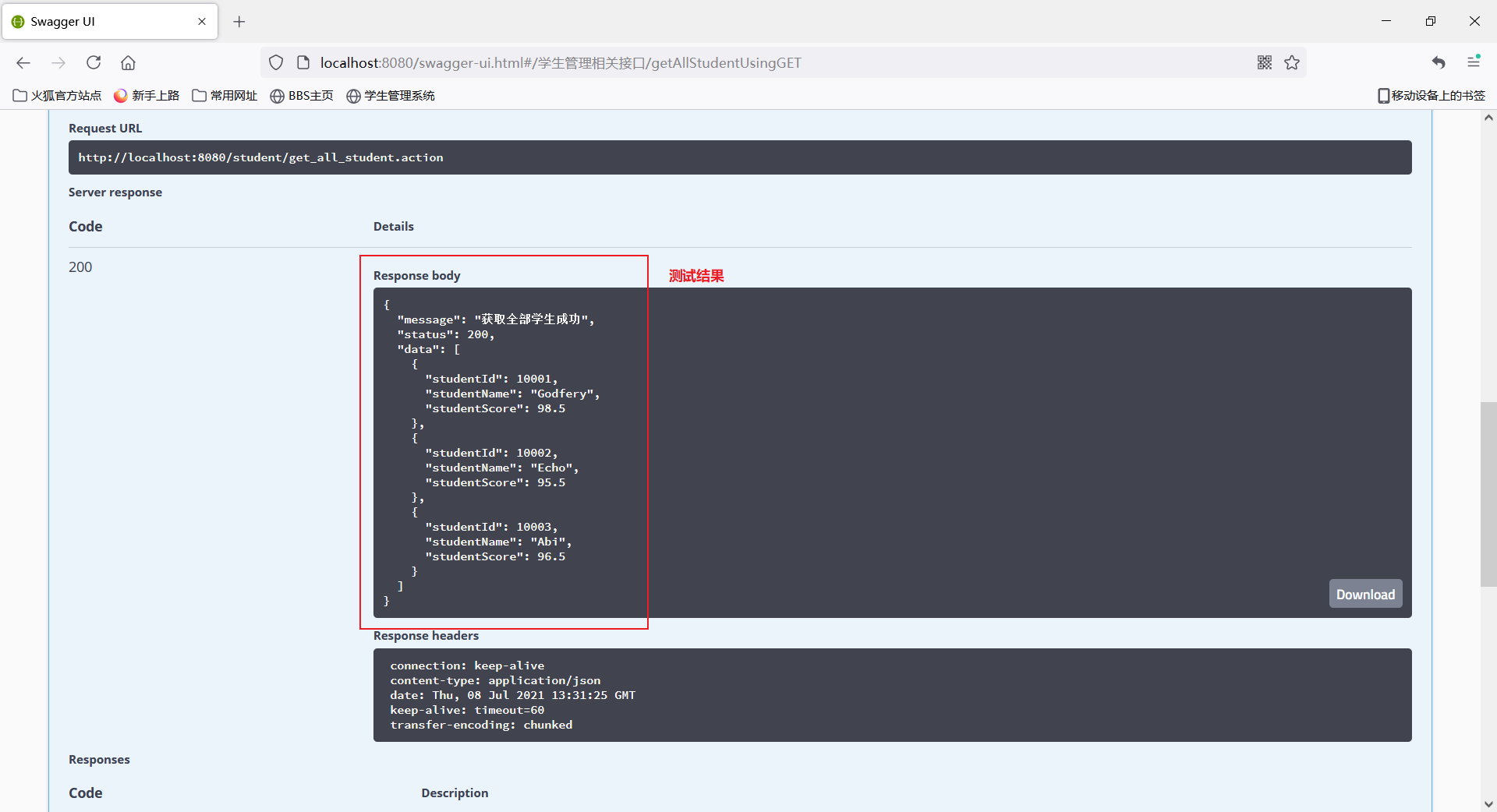
Task: Click the vertical scrollbar thumb
Action: 1488,494
